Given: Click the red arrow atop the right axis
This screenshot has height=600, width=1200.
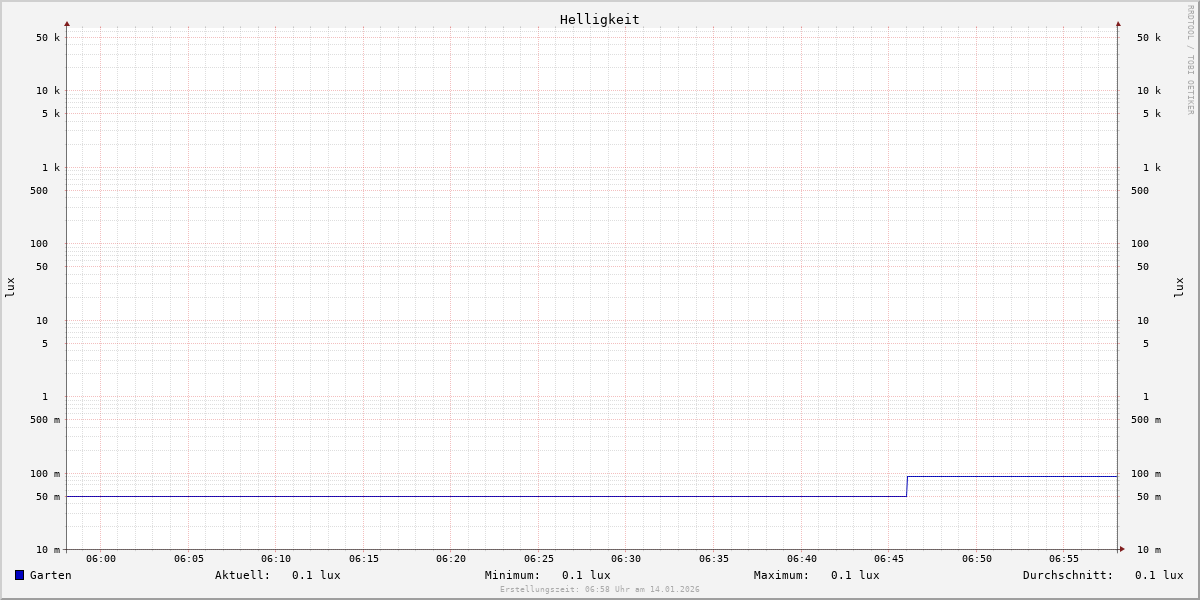Looking at the screenshot, I should pos(1118,23).
